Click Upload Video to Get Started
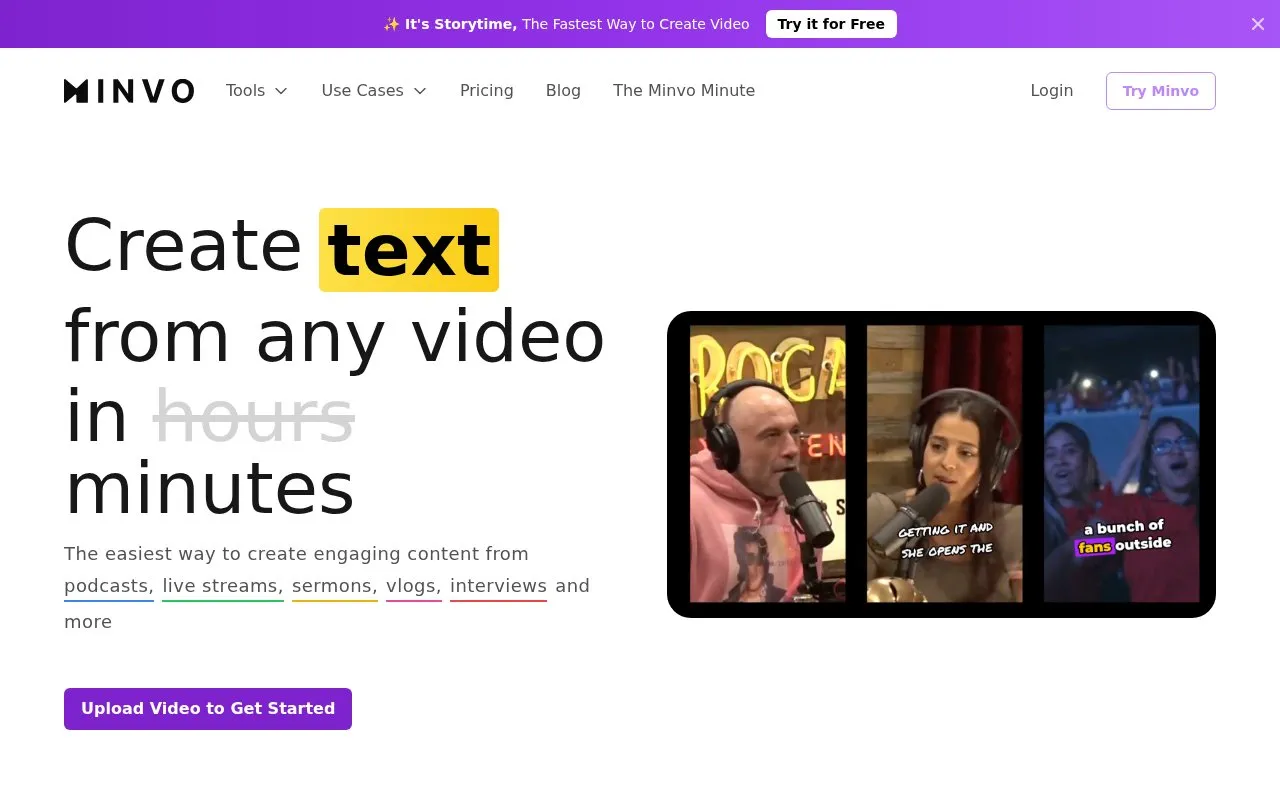This screenshot has height=800, width=1280. [208, 709]
